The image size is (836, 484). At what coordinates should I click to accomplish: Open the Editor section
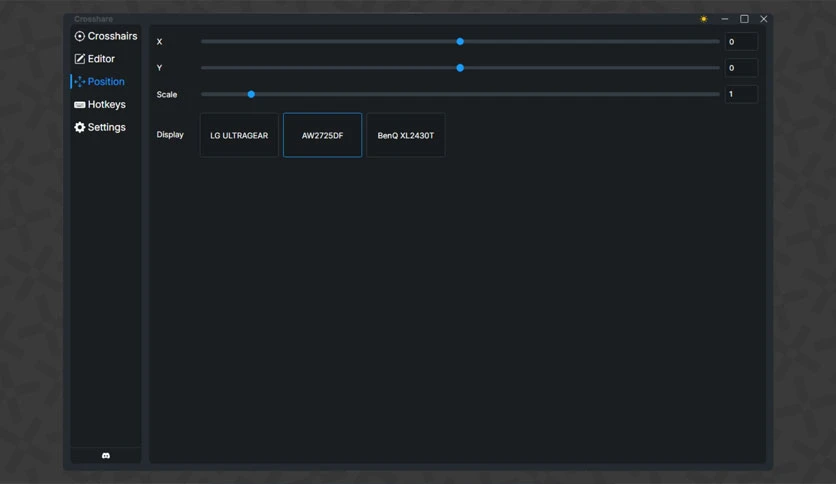tap(94, 59)
